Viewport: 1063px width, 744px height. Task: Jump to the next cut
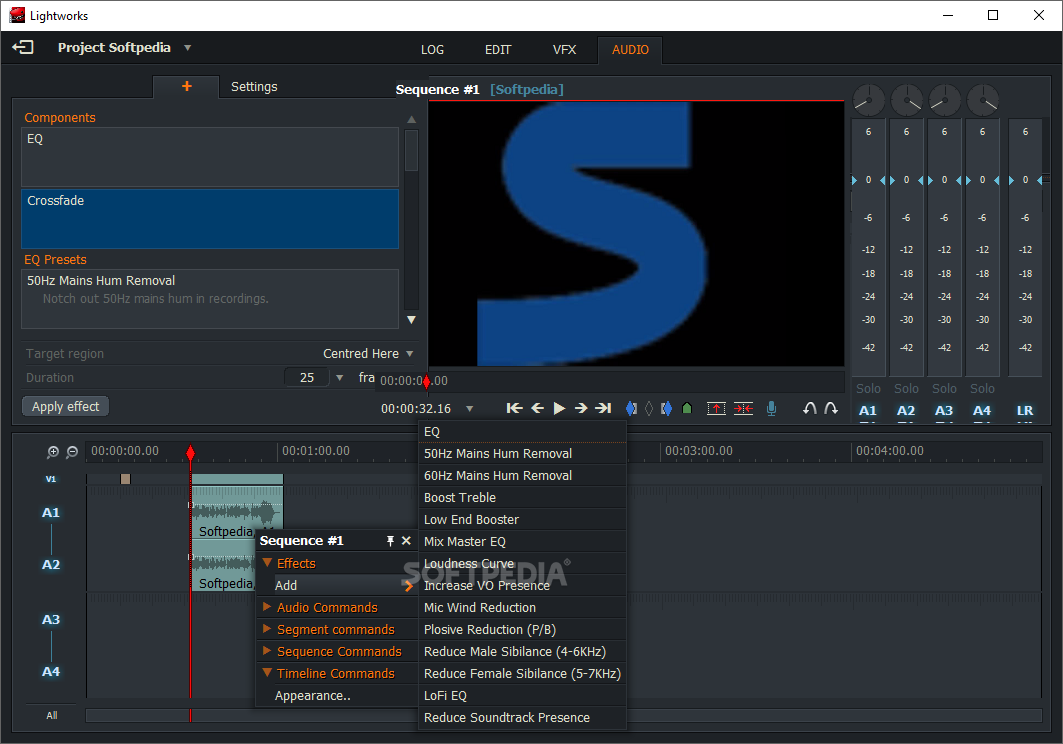603,408
